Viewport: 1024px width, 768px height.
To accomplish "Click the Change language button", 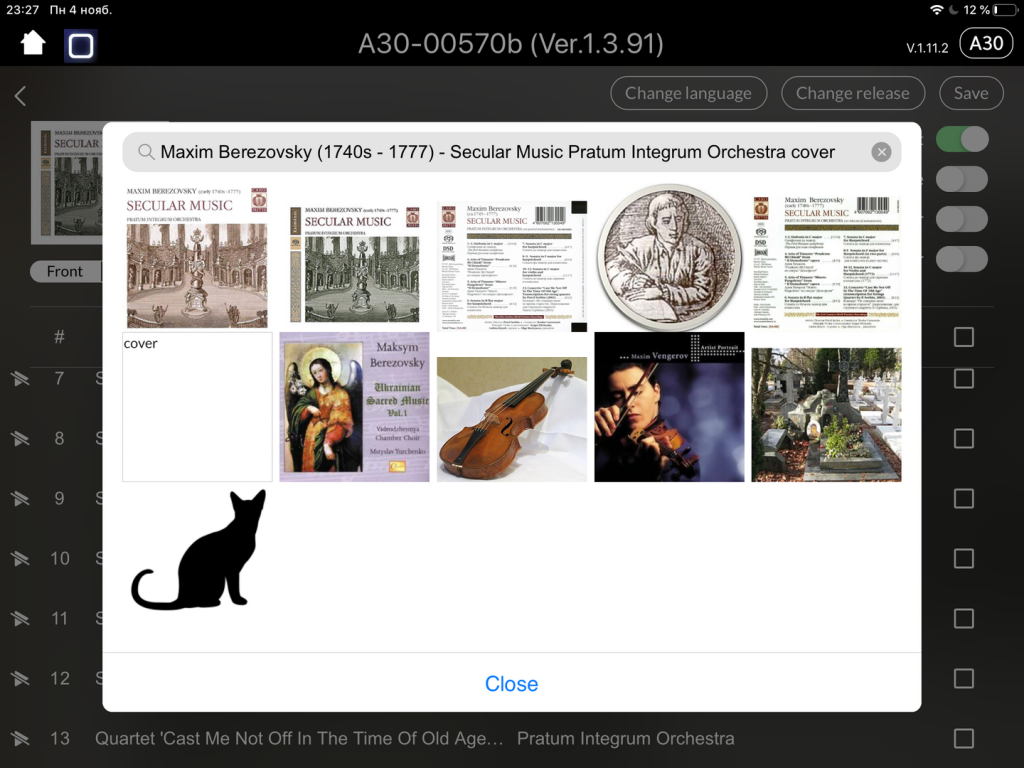I will [688, 93].
